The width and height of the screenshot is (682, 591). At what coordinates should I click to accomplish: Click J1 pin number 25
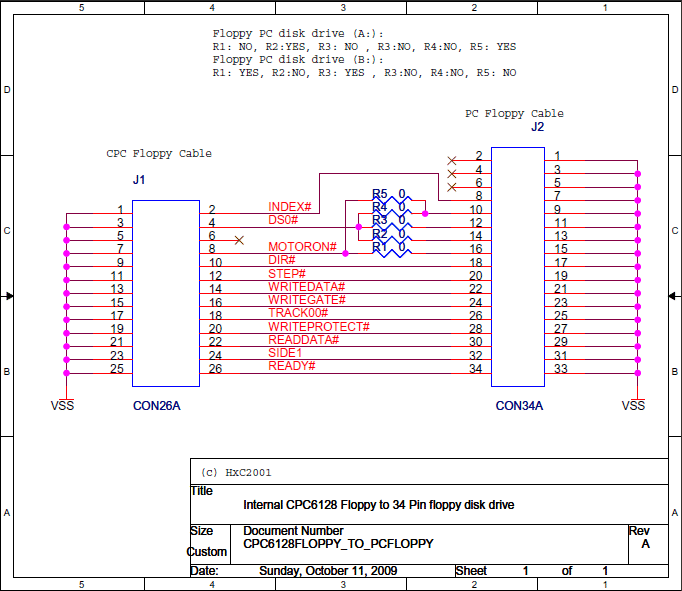(x=117, y=369)
